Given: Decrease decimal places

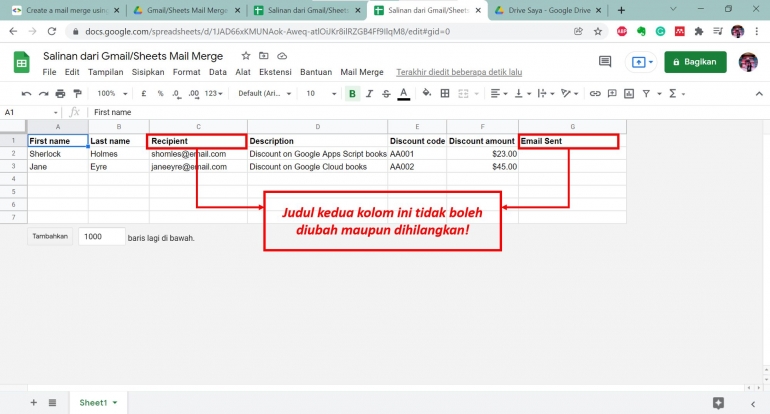Looking at the screenshot, I should (176, 93).
